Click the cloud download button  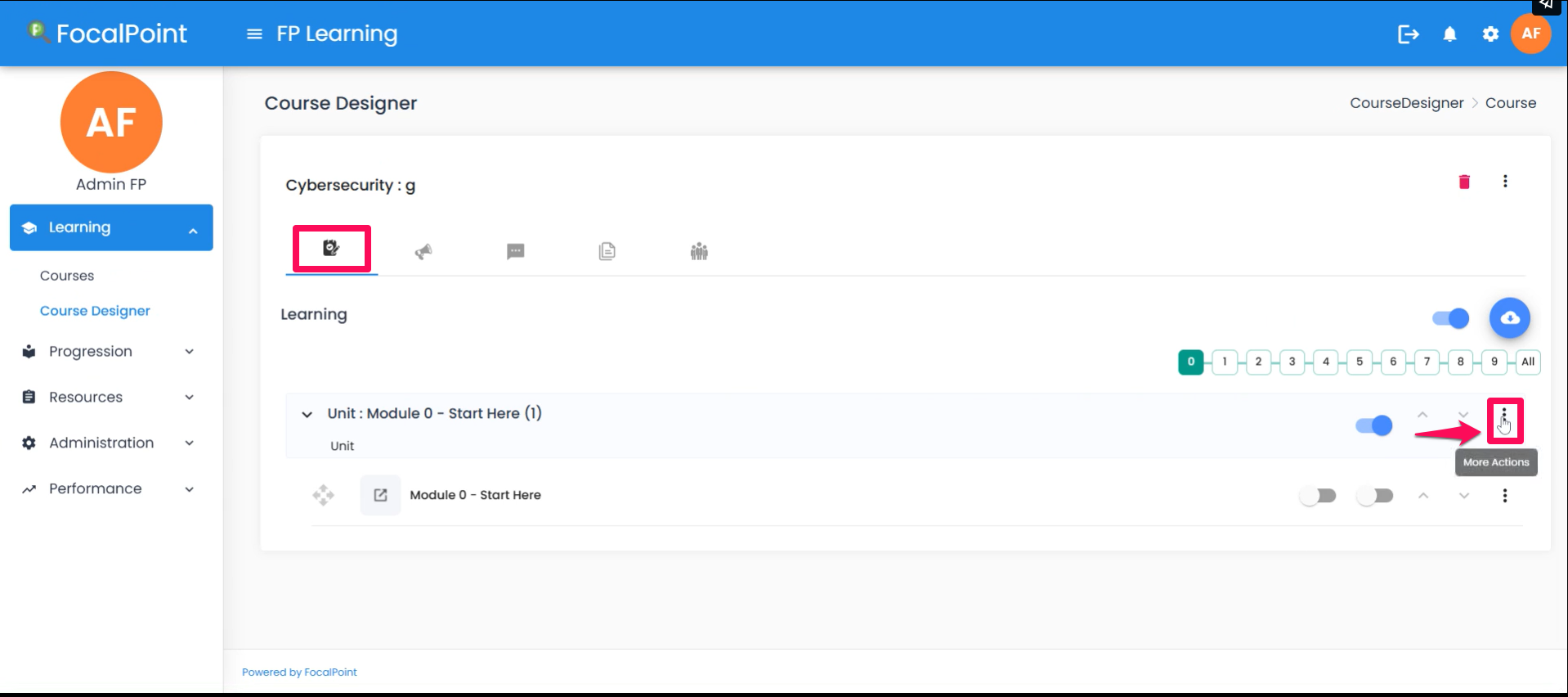click(1509, 318)
